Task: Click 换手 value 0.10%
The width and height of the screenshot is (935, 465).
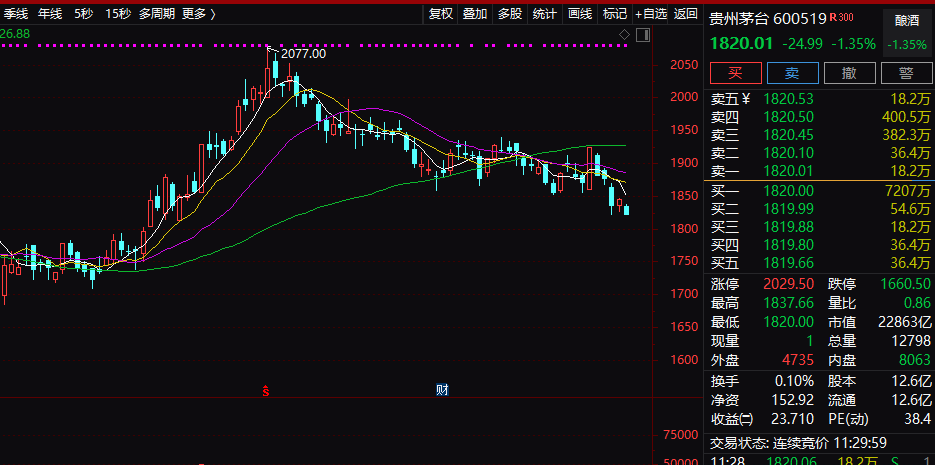Action: [794, 381]
